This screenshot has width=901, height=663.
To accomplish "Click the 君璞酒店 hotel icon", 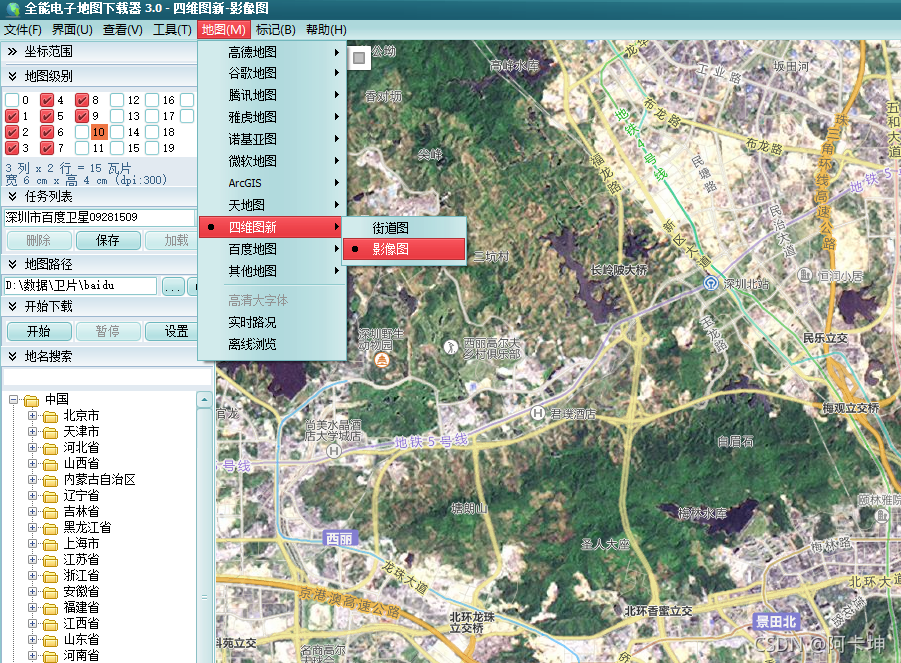I will click(537, 413).
